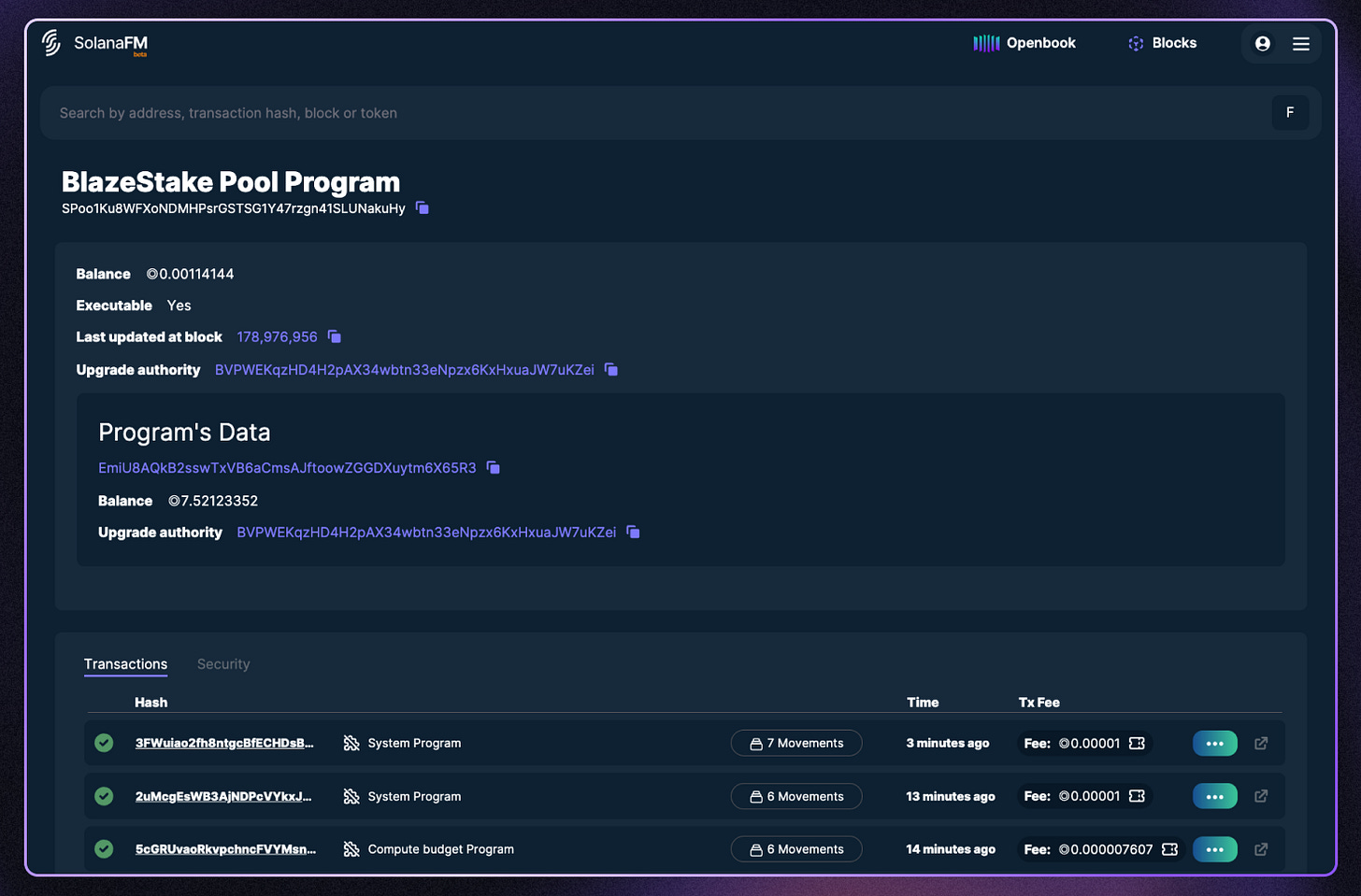This screenshot has width=1361, height=896.
Task: Click fee ticket icon in 3FWuiao row
Action: (1137, 743)
